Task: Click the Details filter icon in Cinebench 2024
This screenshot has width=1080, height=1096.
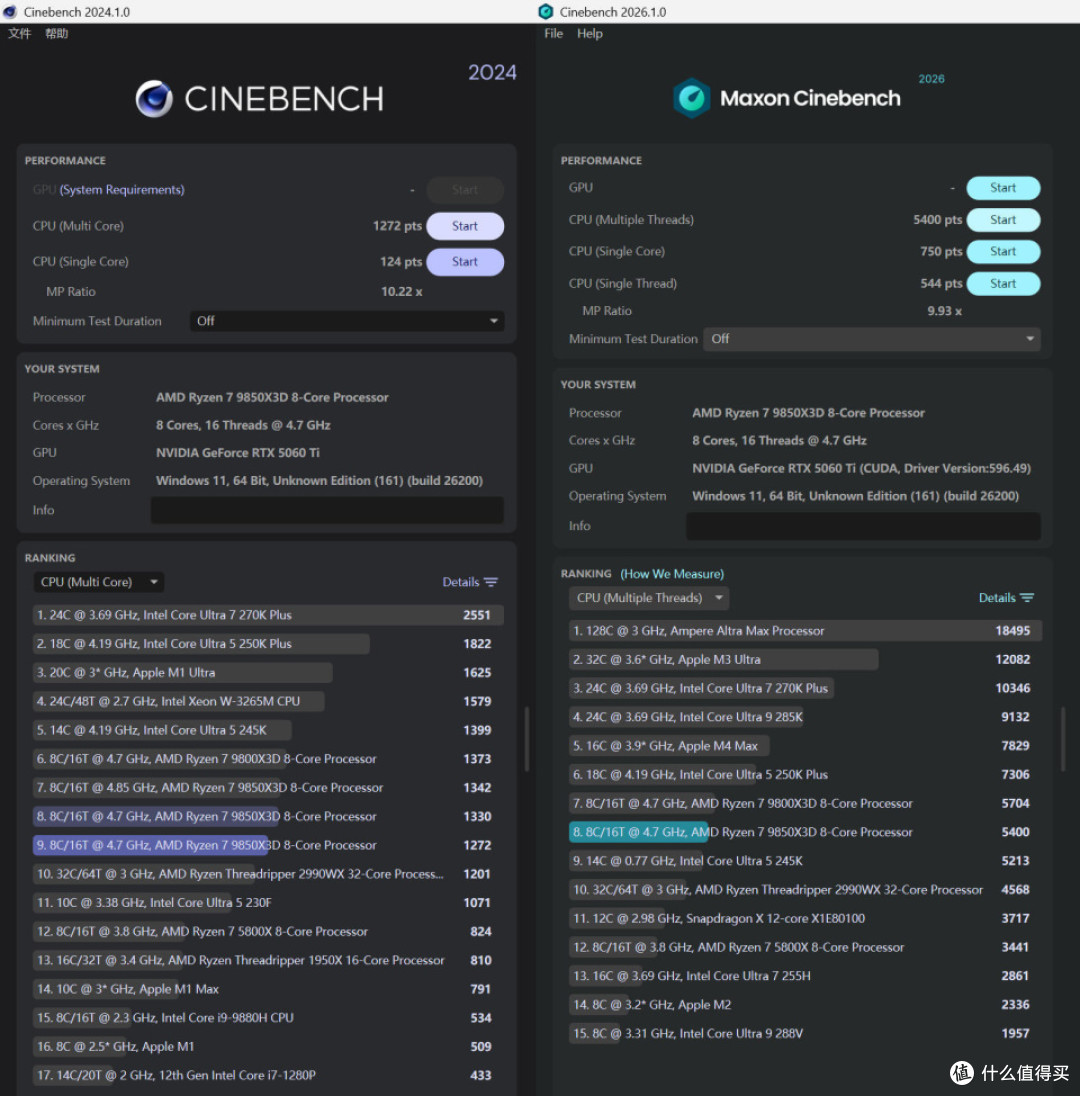Action: tap(491, 582)
